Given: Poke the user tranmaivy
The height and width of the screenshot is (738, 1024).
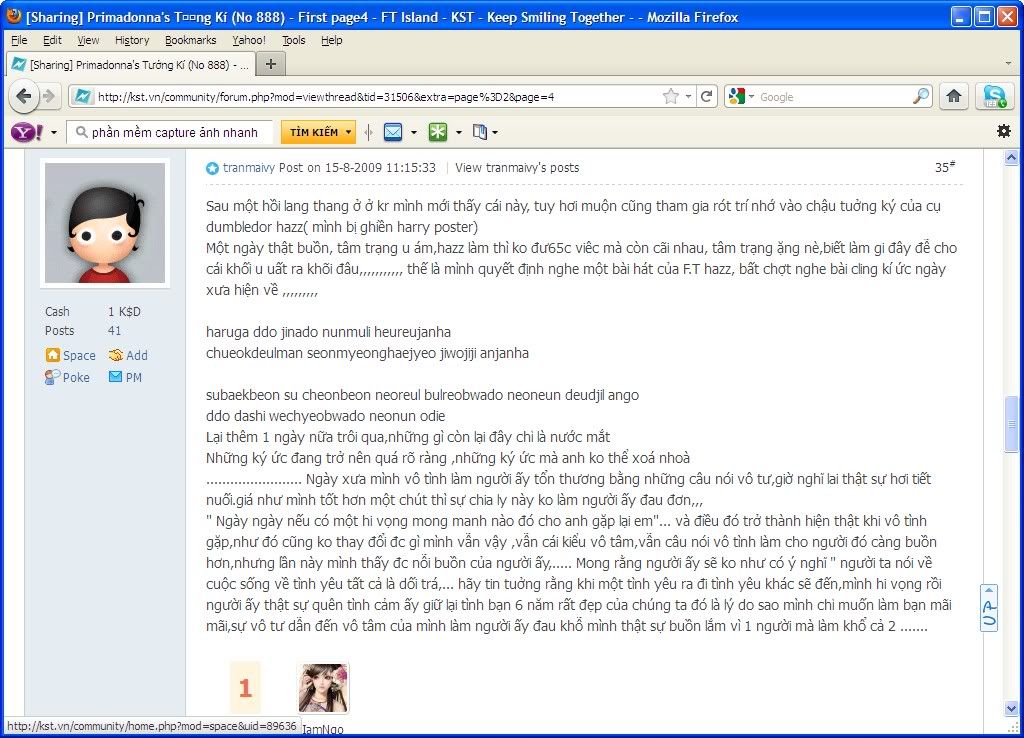Looking at the screenshot, I should (67, 377).
